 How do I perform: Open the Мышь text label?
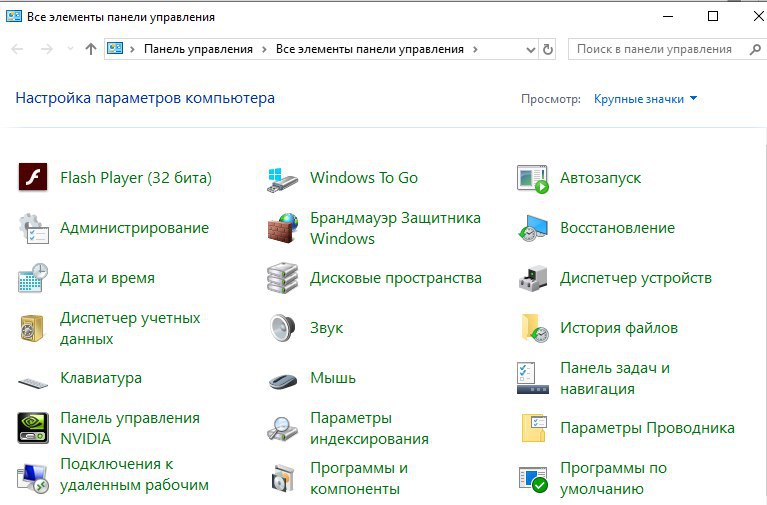(333, 378)
